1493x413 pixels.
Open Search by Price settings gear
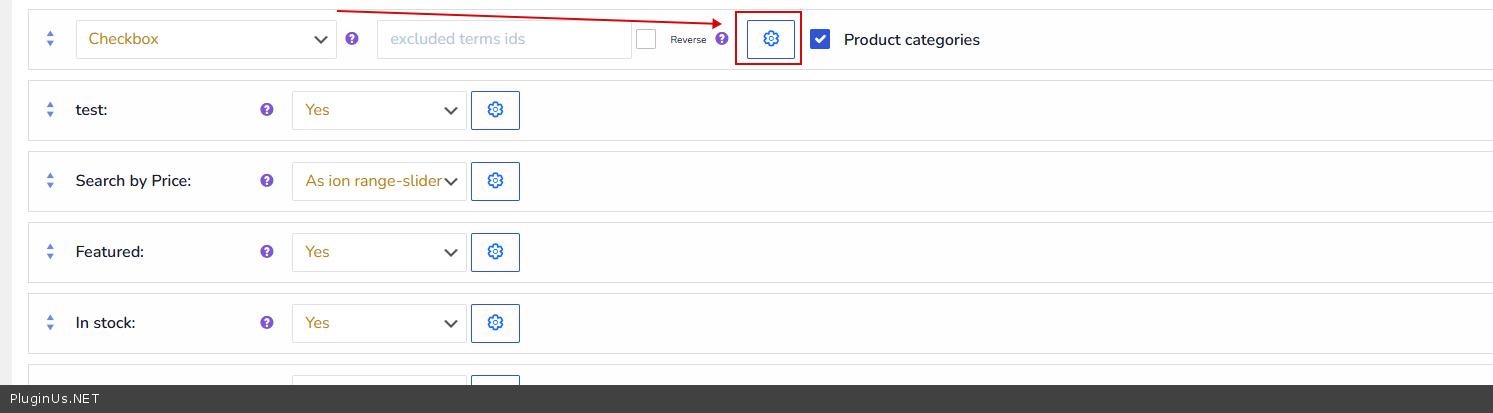[x=495, y=181]
